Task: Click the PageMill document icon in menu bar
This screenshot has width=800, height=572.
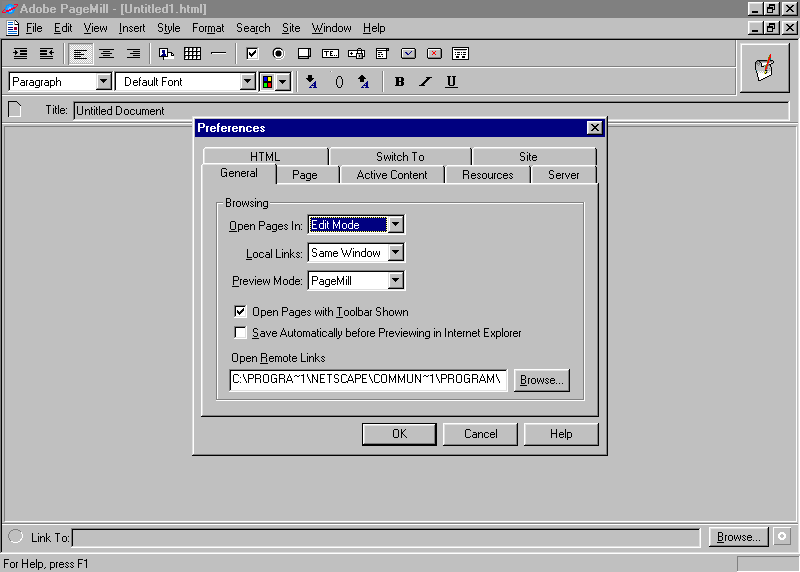Action: pos(13,28)
